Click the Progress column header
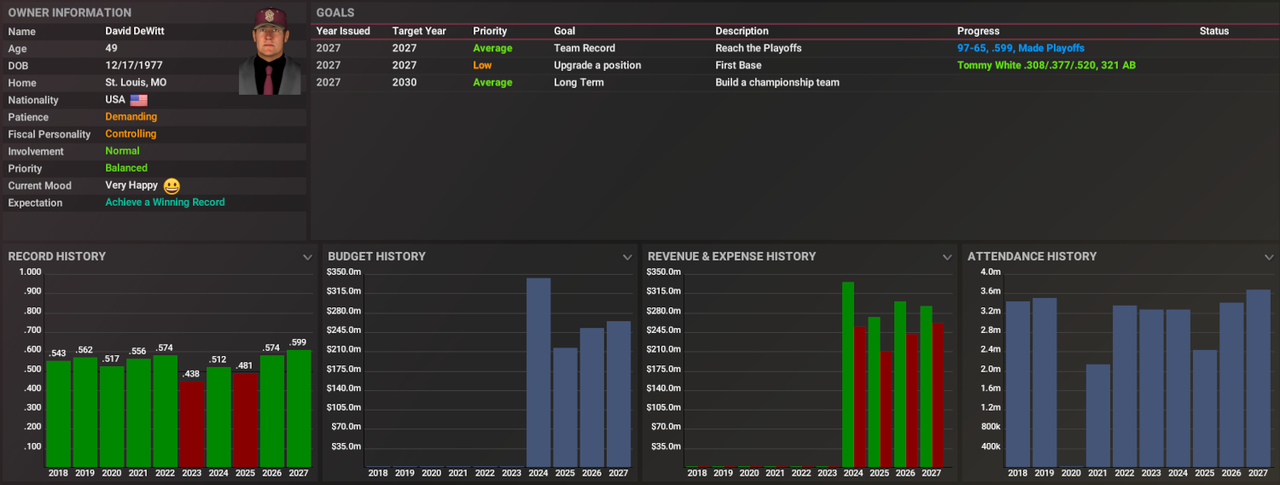 pos(978,31)
